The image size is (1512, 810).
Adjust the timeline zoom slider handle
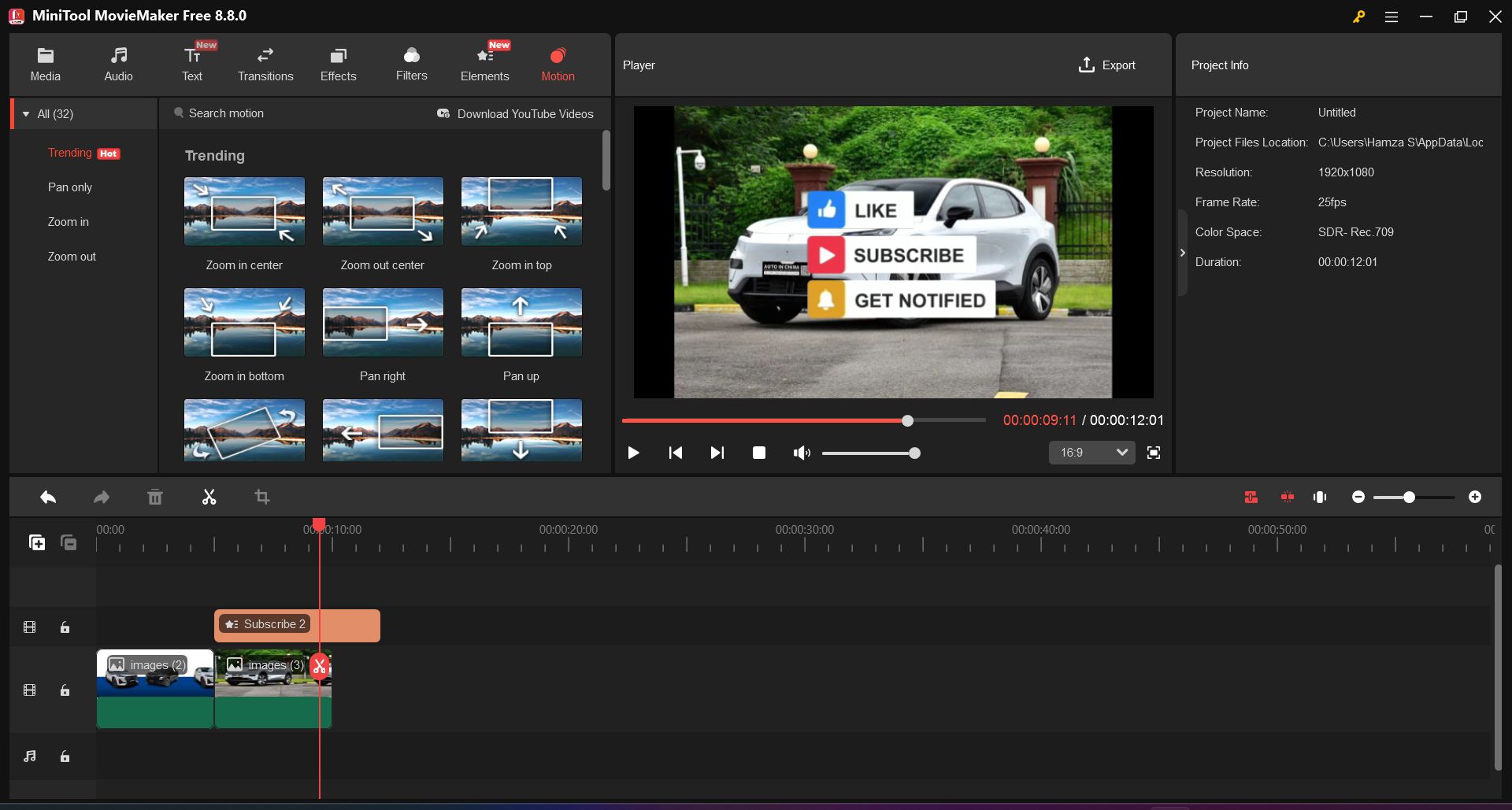pyautogui.click(x=1409, y=497)
